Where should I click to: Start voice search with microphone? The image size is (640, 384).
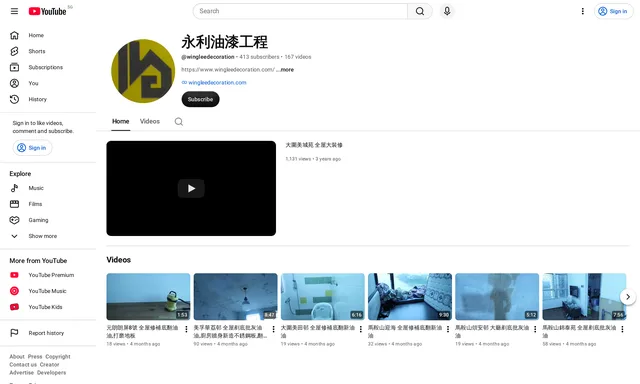point(447,11)
